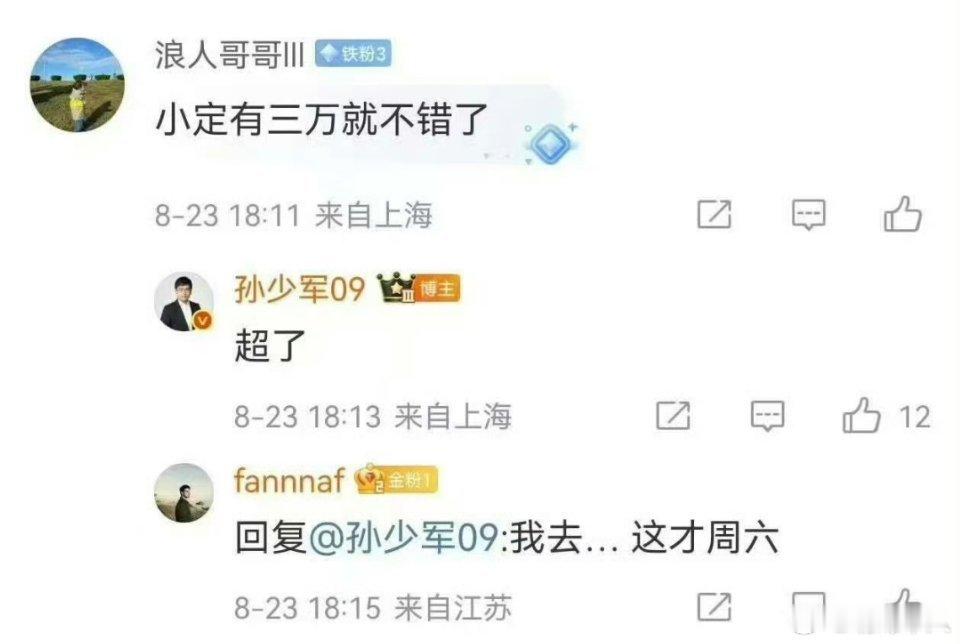The height and width of the screenshot is (644, 960).
Task: Open 孙少军09's profile avatar
Action: (x=184, y=301)
